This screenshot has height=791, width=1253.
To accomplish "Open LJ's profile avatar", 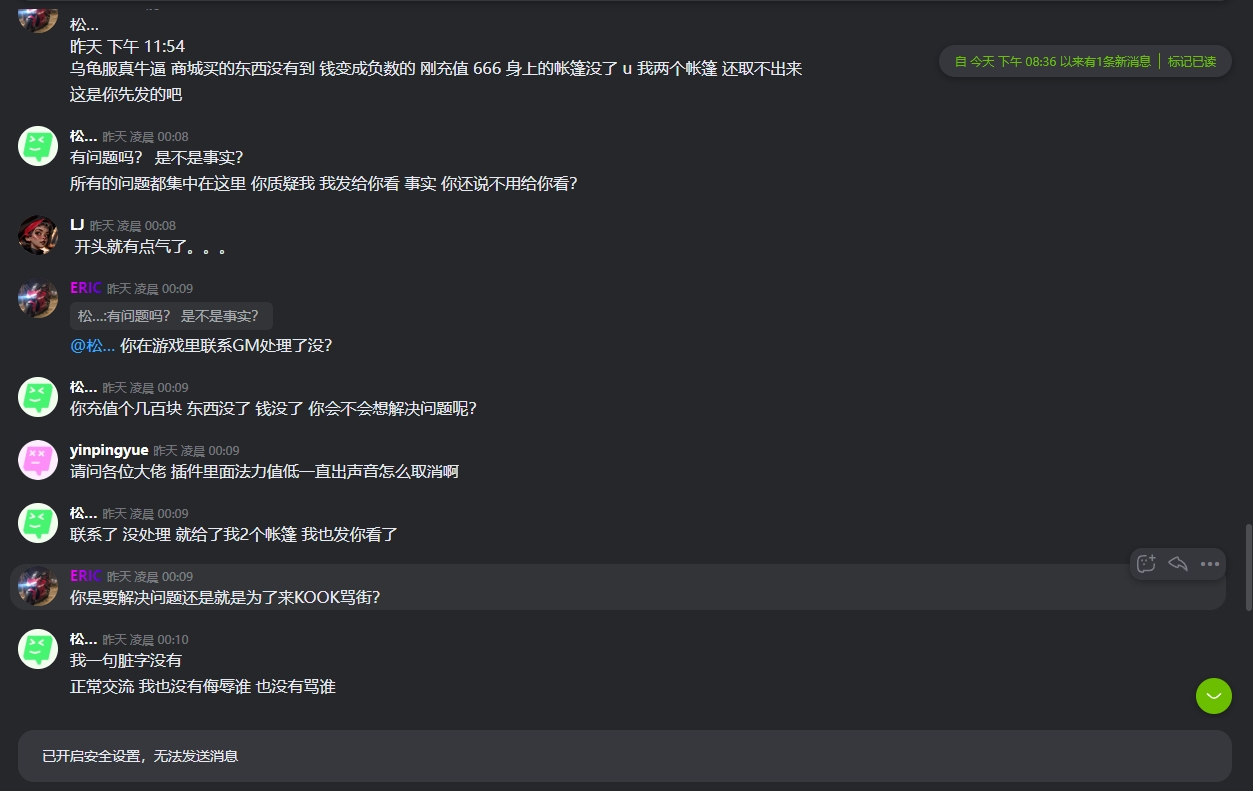I will coord(38,235).
